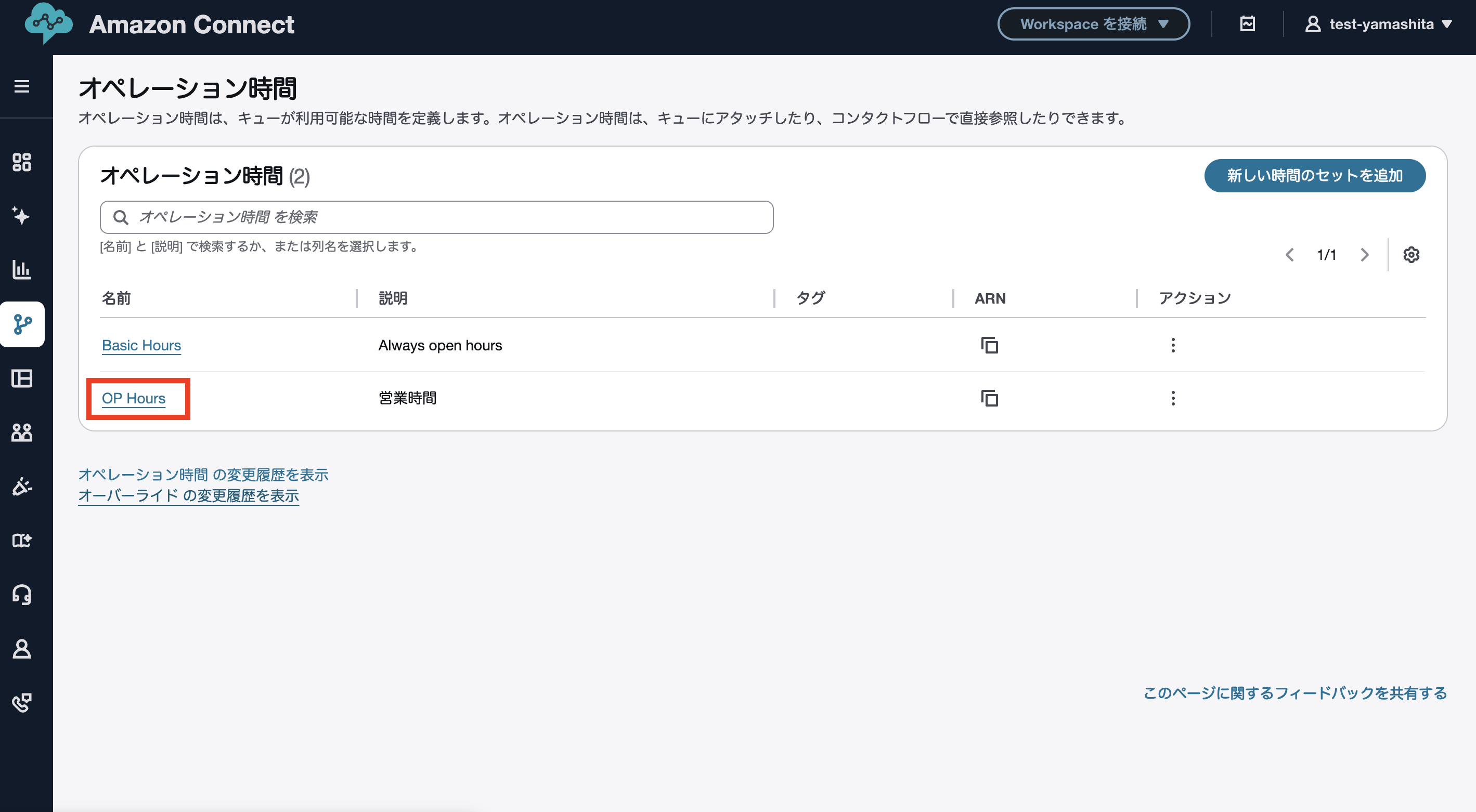Open the Channels panel icon
The height and width of the screenshot is (812, 1476).
pyautogui.click(x=22, y=378)
